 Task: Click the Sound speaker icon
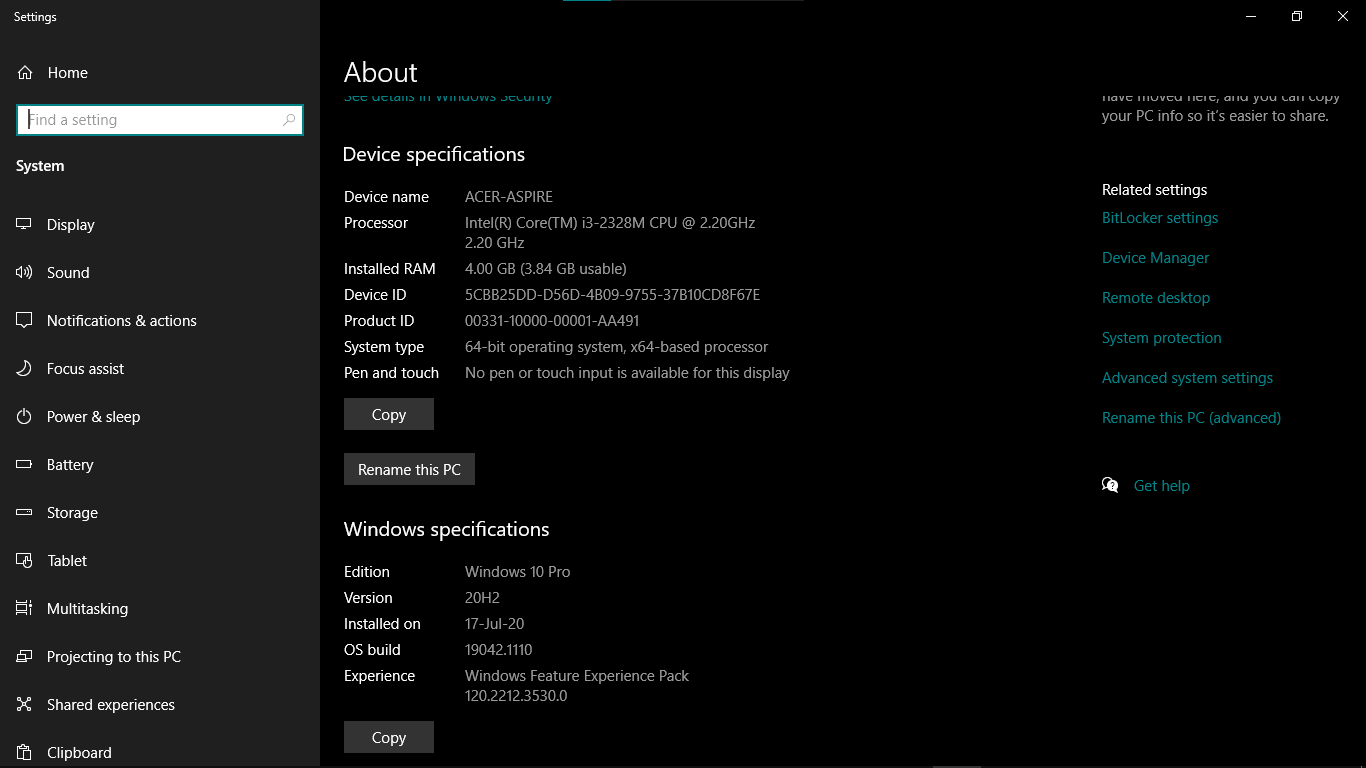click(x=25, y=272)
